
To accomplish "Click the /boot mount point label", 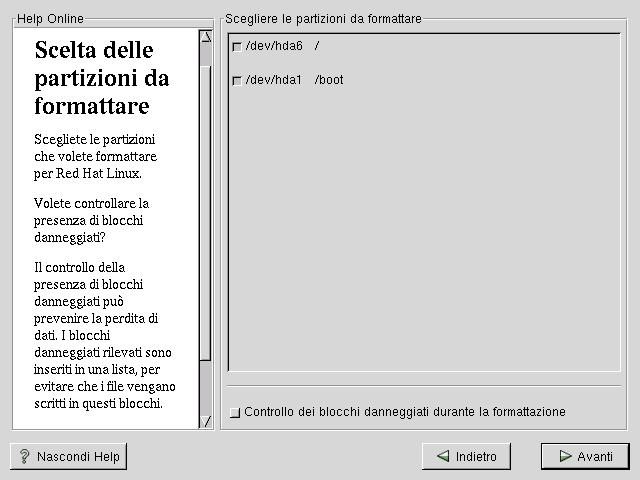I will tap(328, 80).
